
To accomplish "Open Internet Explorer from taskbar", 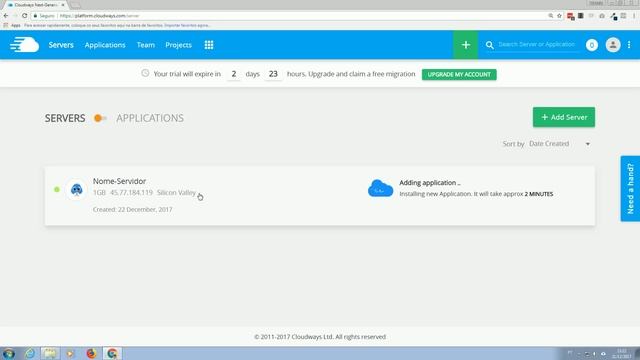I will [29, 353].
